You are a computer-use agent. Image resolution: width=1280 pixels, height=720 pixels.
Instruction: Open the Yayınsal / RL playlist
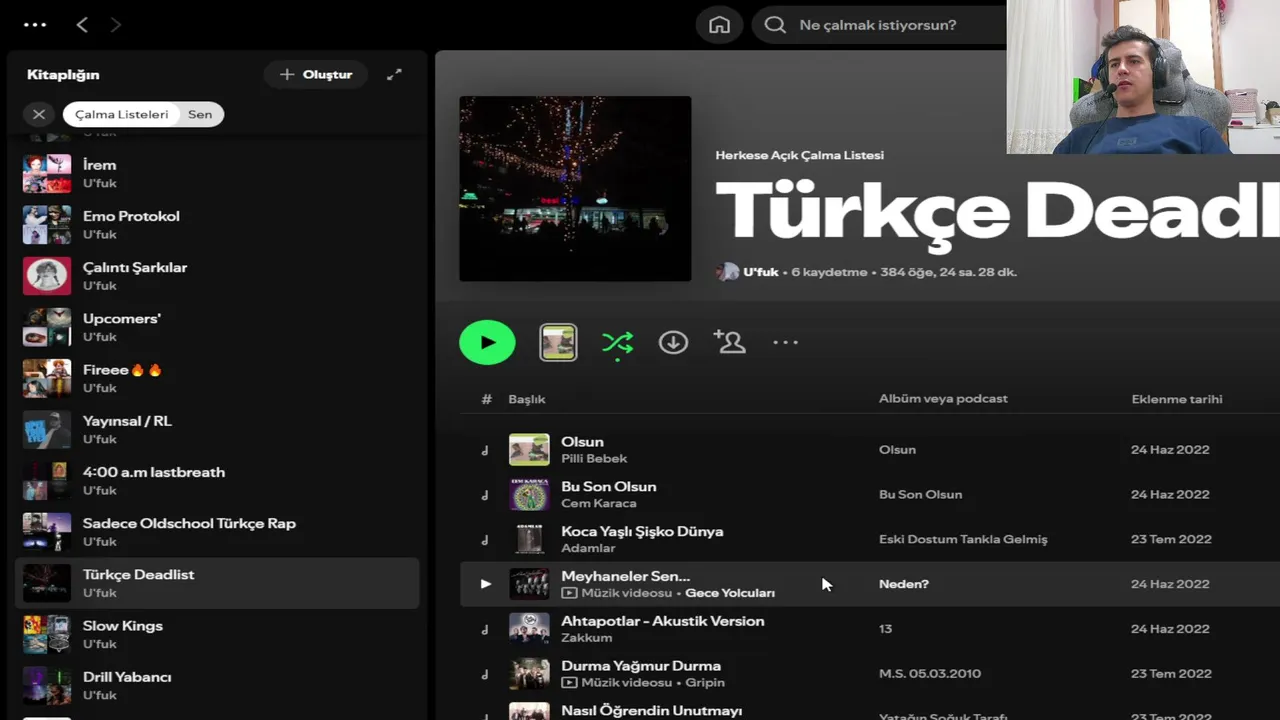pos(217,429)
